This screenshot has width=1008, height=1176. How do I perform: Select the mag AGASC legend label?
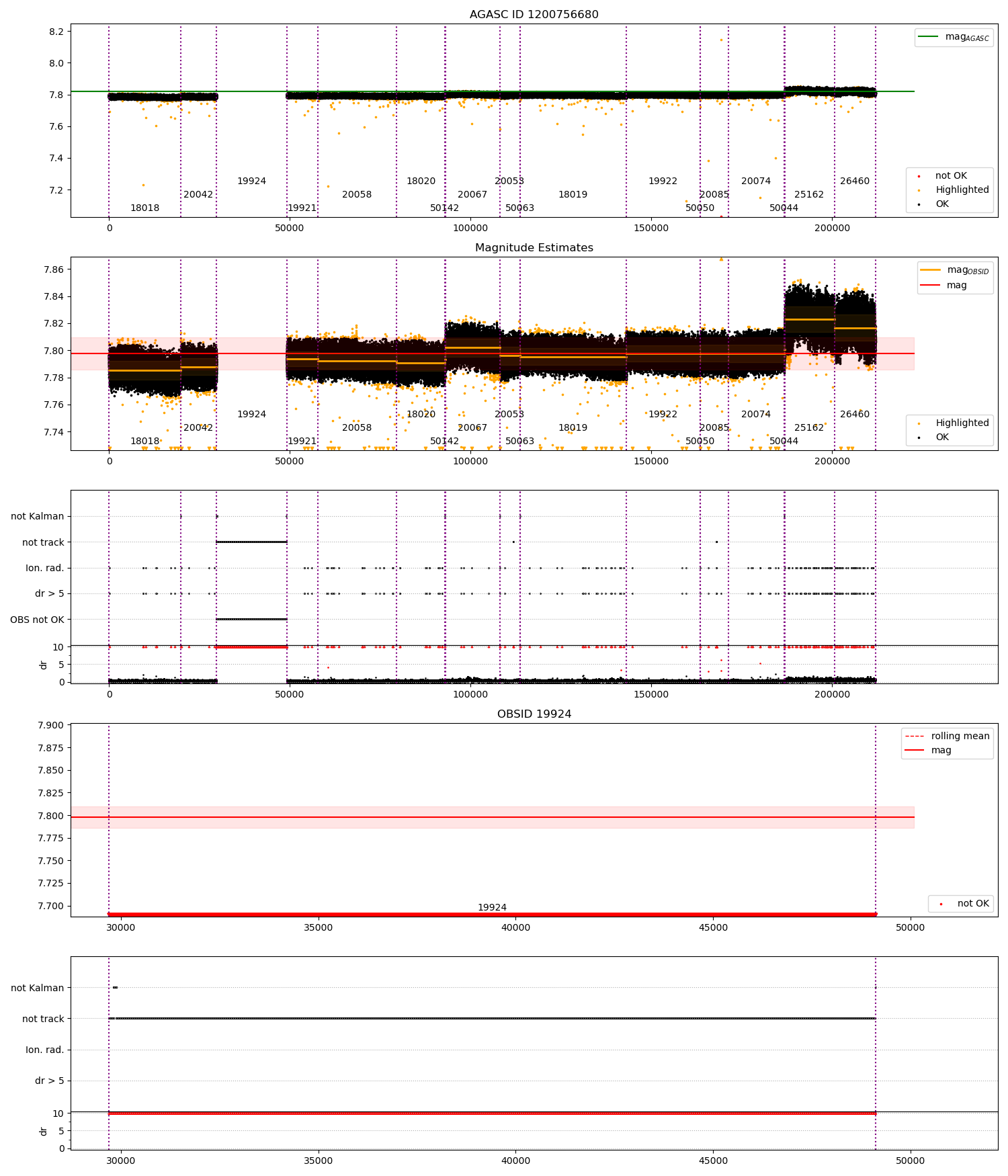[x=967, y=37]
